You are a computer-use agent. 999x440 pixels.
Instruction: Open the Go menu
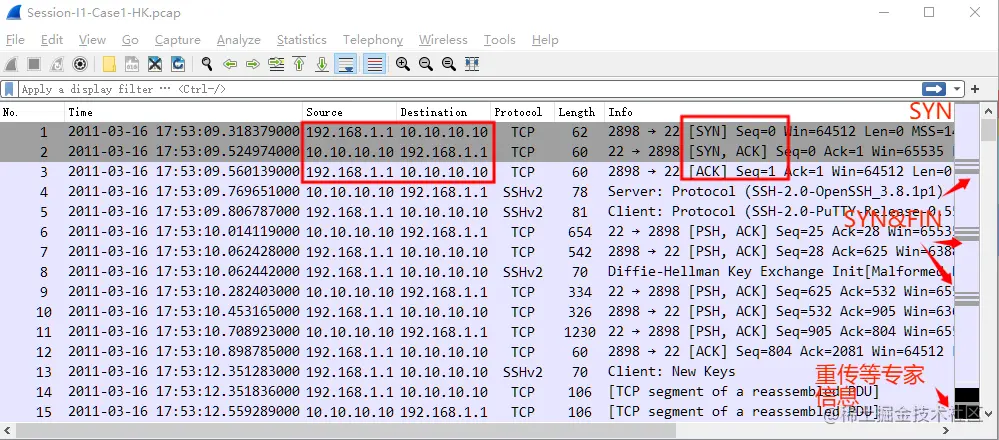click(x=130, y=40)
